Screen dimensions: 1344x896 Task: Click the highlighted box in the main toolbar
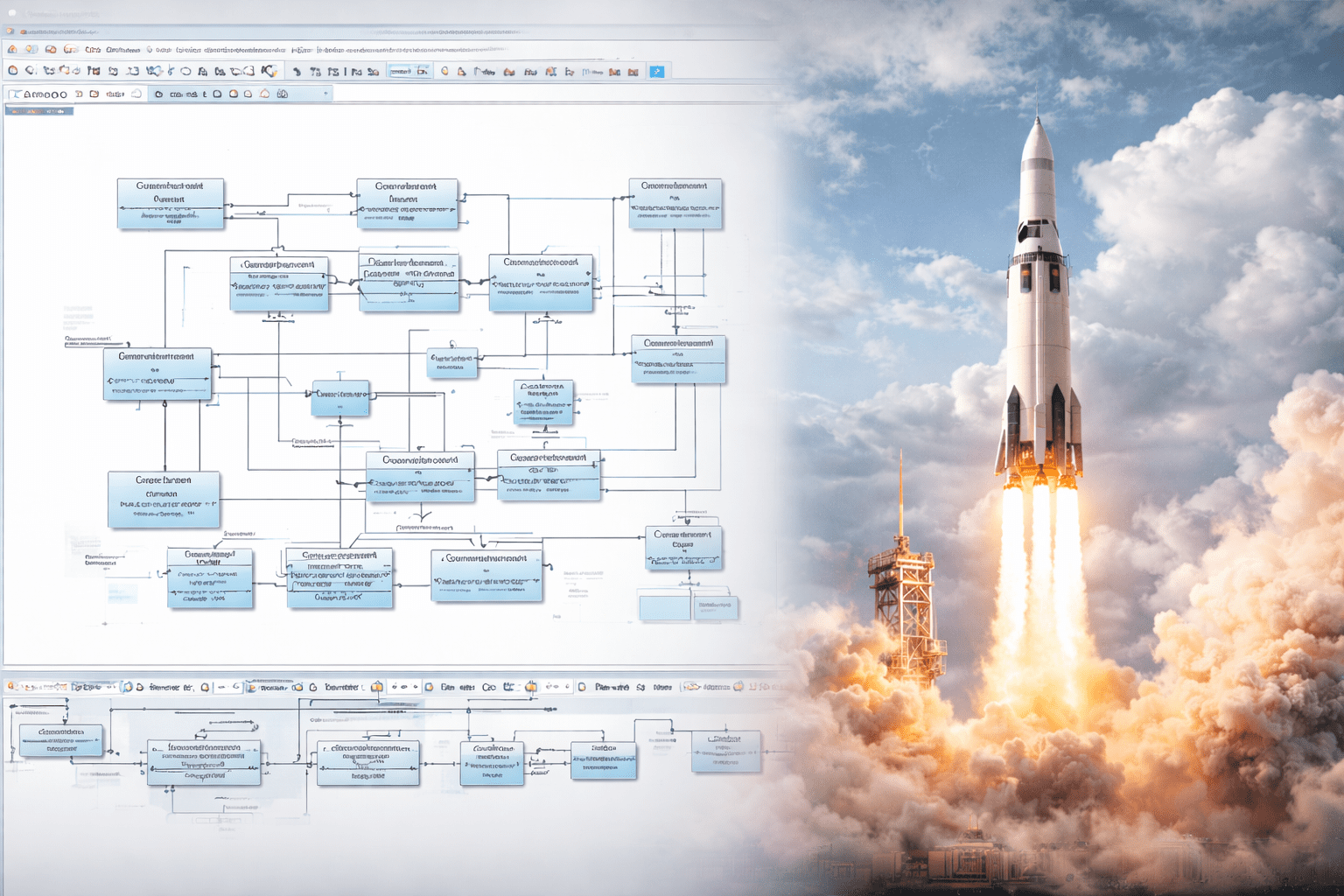[408, 71]
